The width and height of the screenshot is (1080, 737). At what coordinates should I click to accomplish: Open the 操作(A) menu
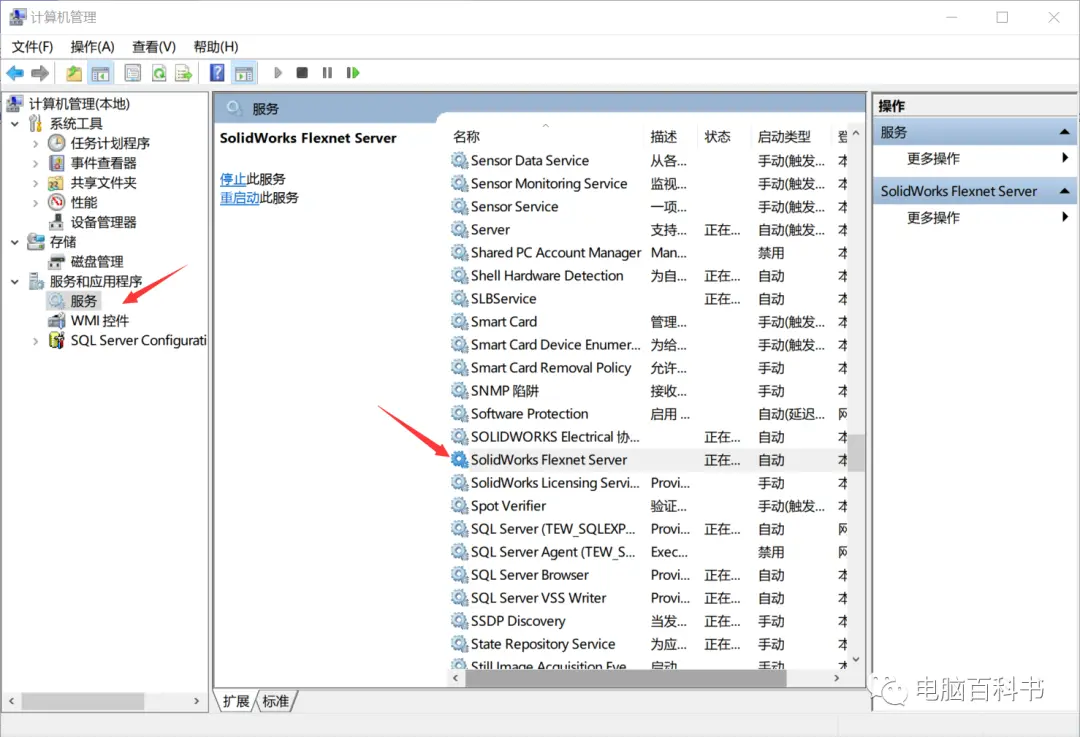(x=92, y=47)
